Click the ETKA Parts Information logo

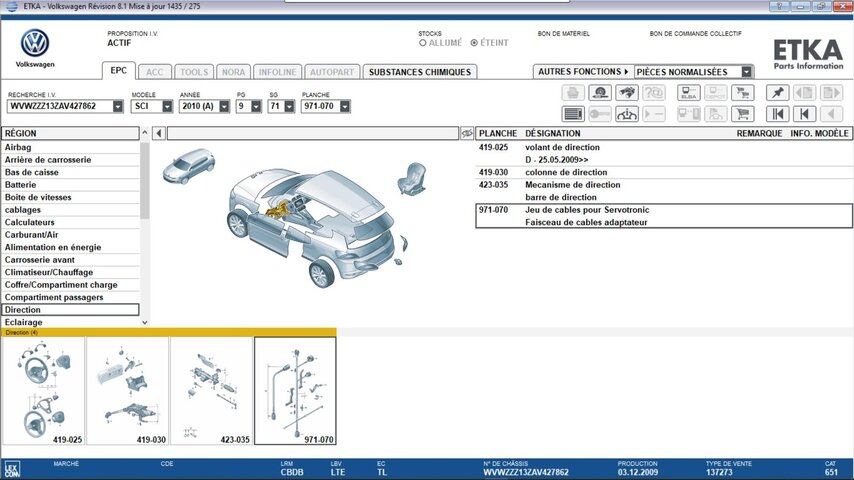click(x=808, y=54)
